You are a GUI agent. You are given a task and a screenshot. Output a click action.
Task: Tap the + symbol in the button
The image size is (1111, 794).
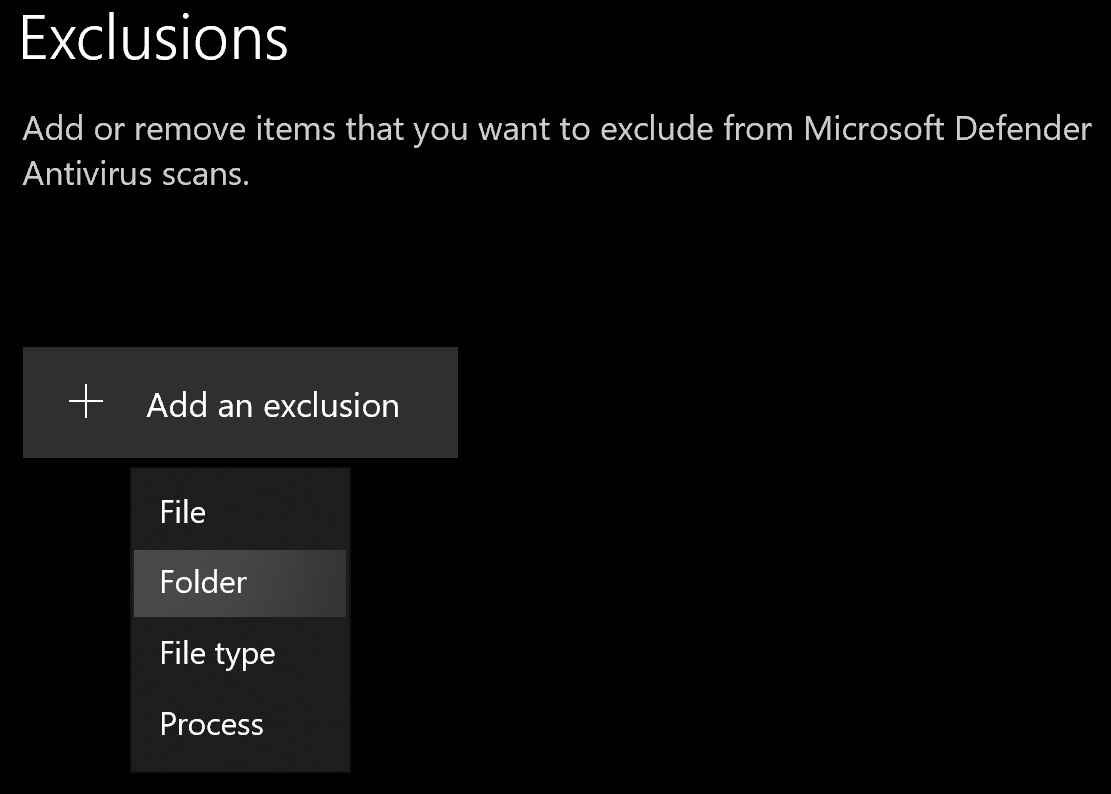(88, 403)
